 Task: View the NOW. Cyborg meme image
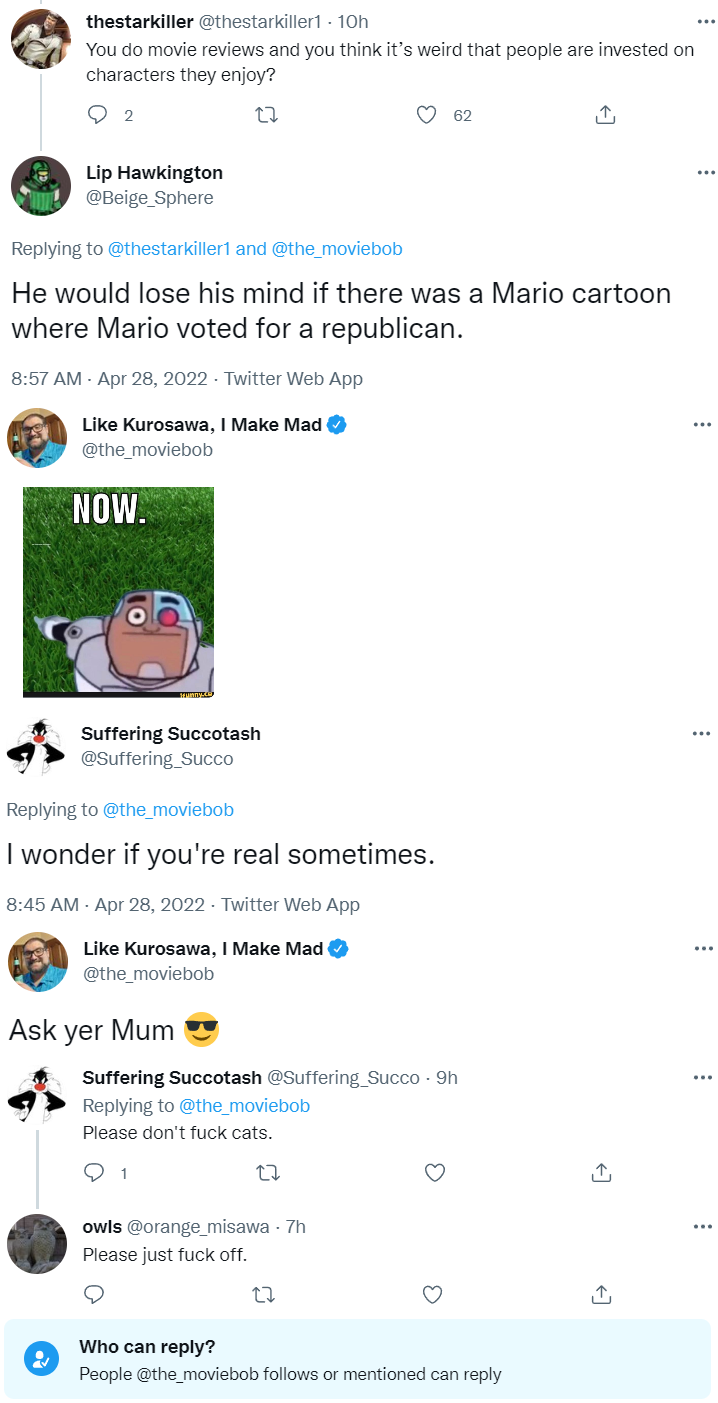click(x=118, y=592)
